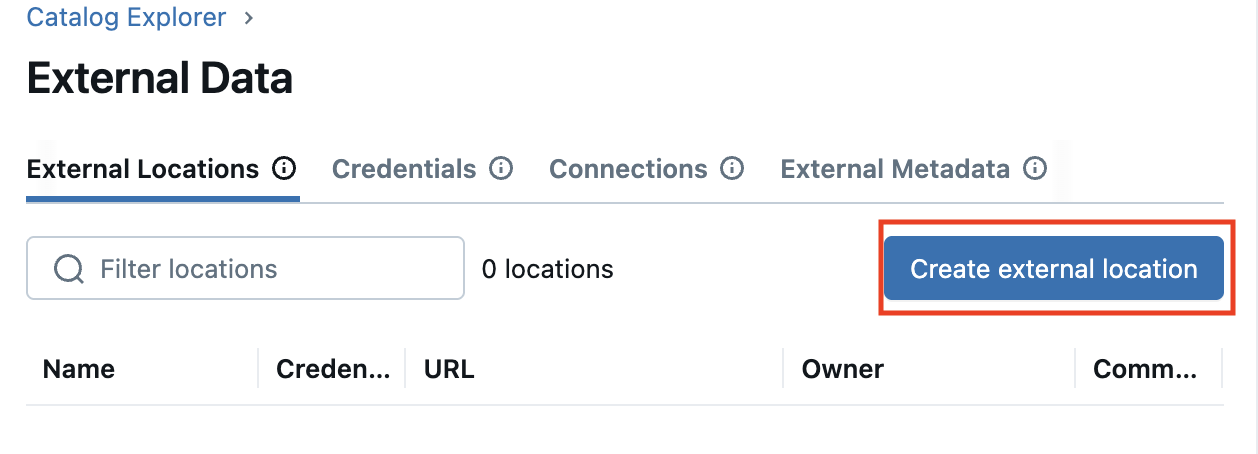Viewport: 1258px width, 454px height.
Task: Select the Owner column header
Action: pos(843,369)
